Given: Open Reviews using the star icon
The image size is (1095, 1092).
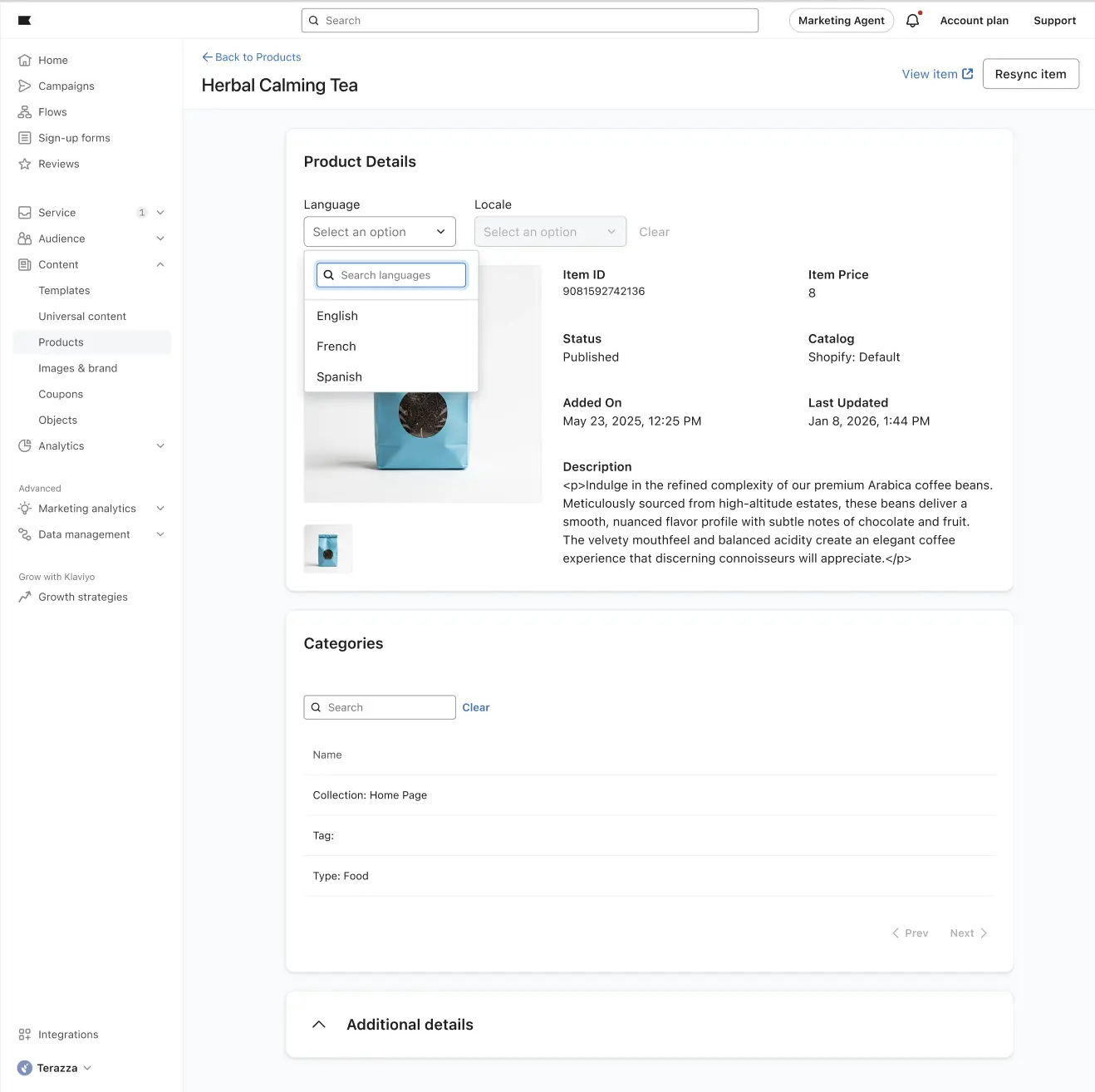Looking at the screenshot, I should 25,164.
